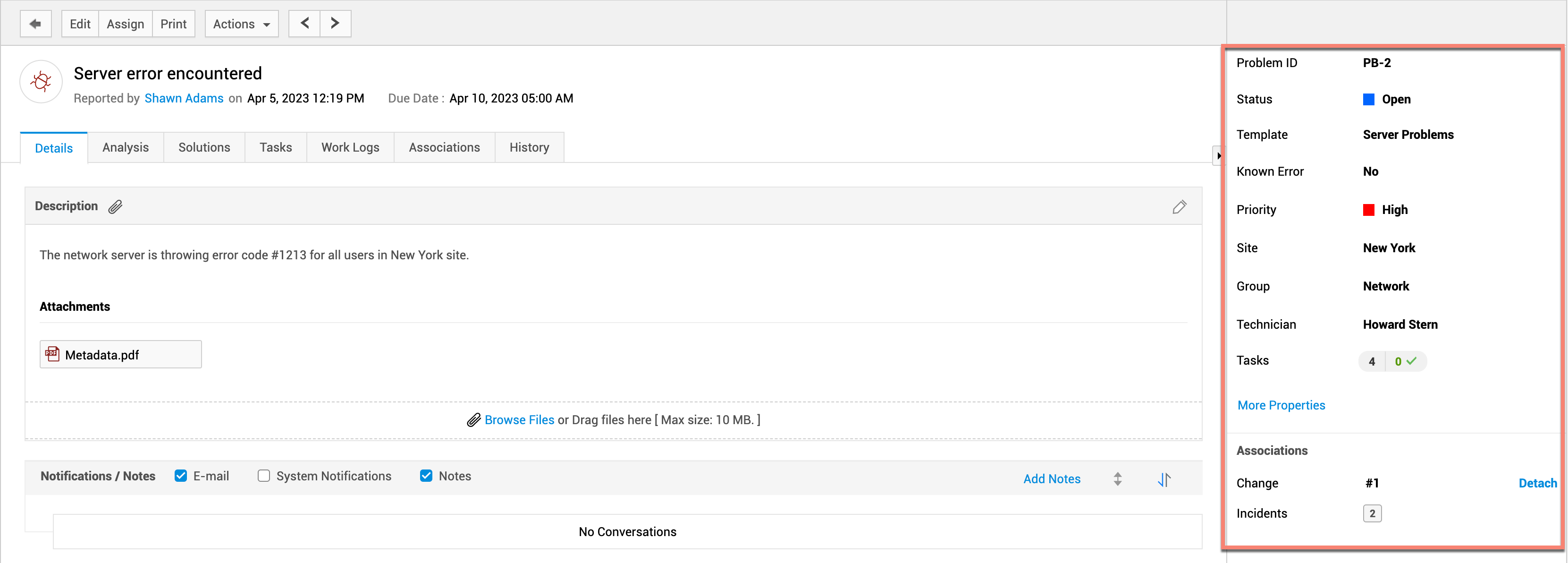Click the Detach link for Change
Screen dimensions: 1568x563
pyautogui.click(x=1537, y=483)
